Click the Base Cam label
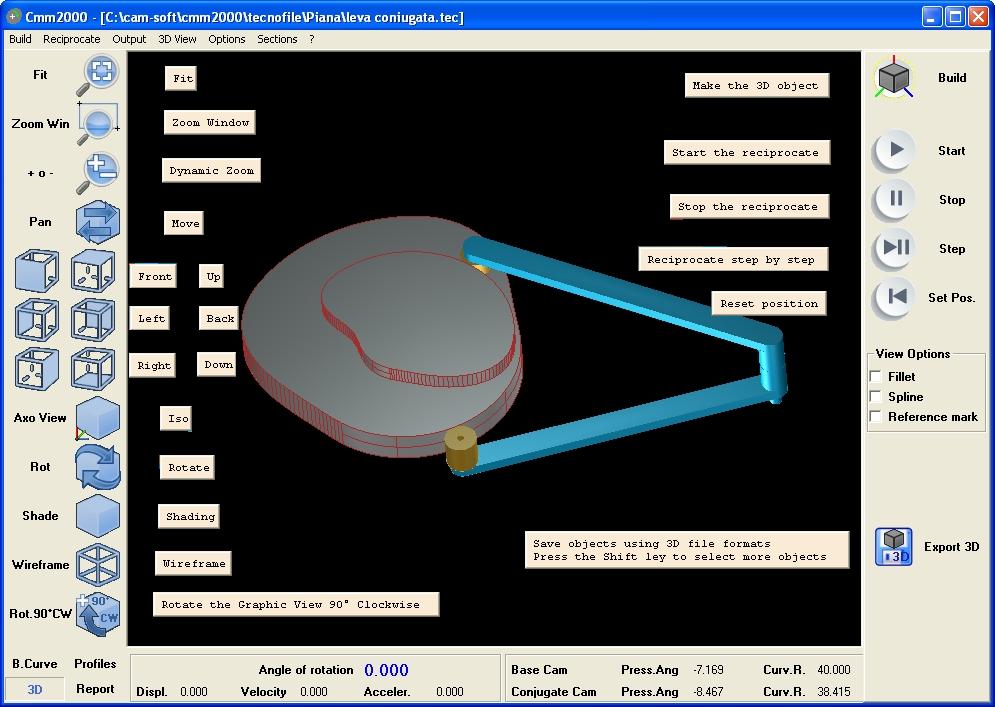This screenshot has width=995, height=707. coord(539,670)
